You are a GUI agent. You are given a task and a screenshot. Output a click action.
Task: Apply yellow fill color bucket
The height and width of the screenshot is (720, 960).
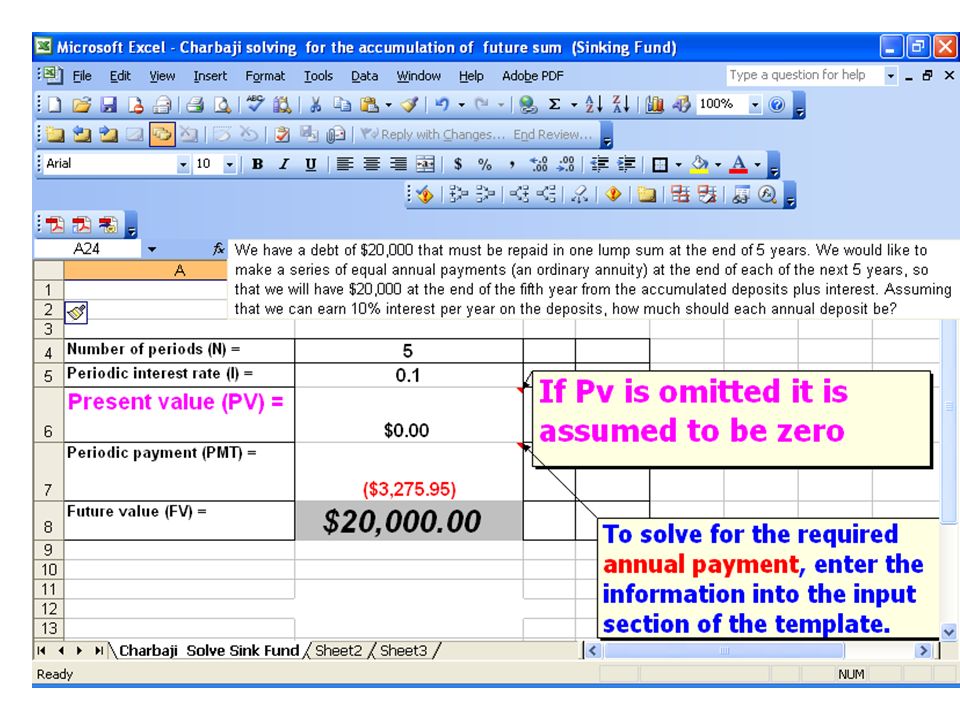click(700, 164)
